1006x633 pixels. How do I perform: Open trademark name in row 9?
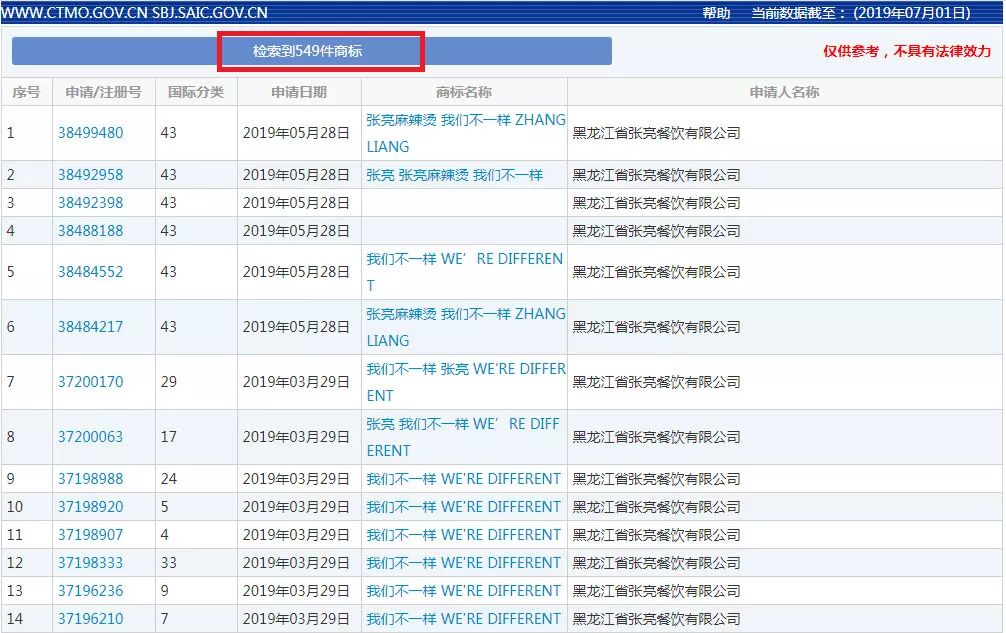463,479
